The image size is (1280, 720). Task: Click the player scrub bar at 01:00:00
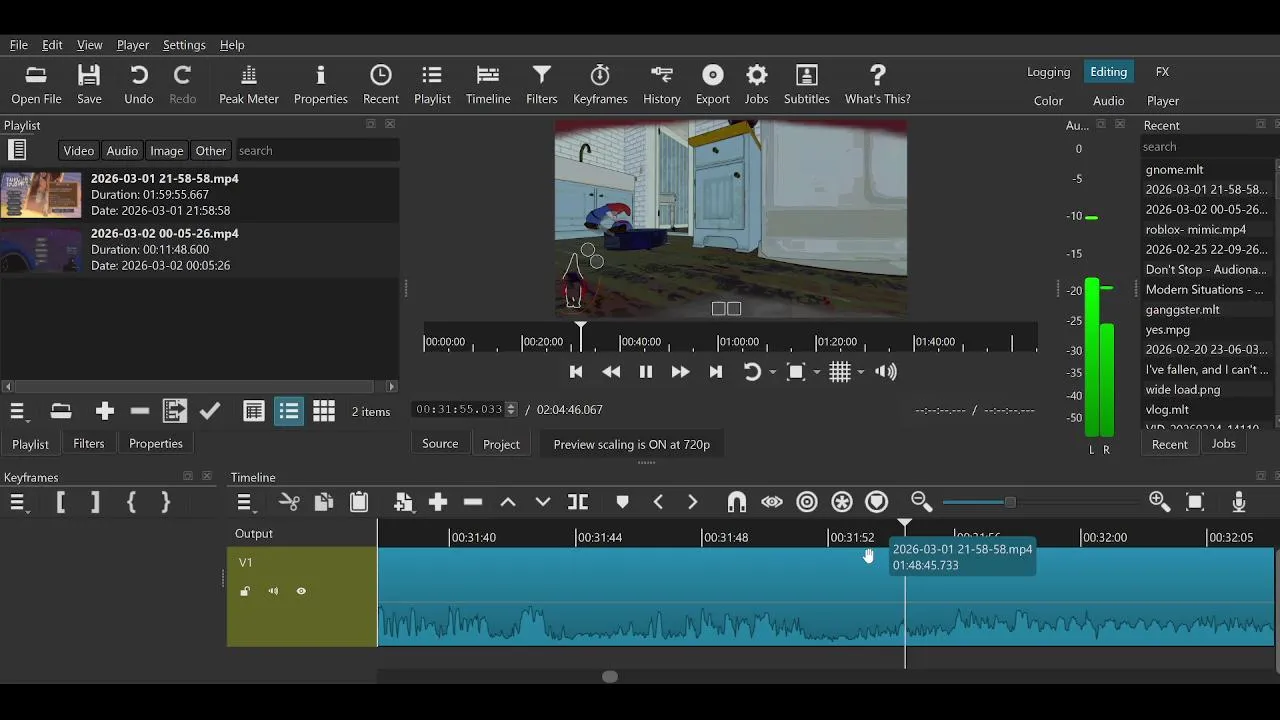(x=718, y=342)
